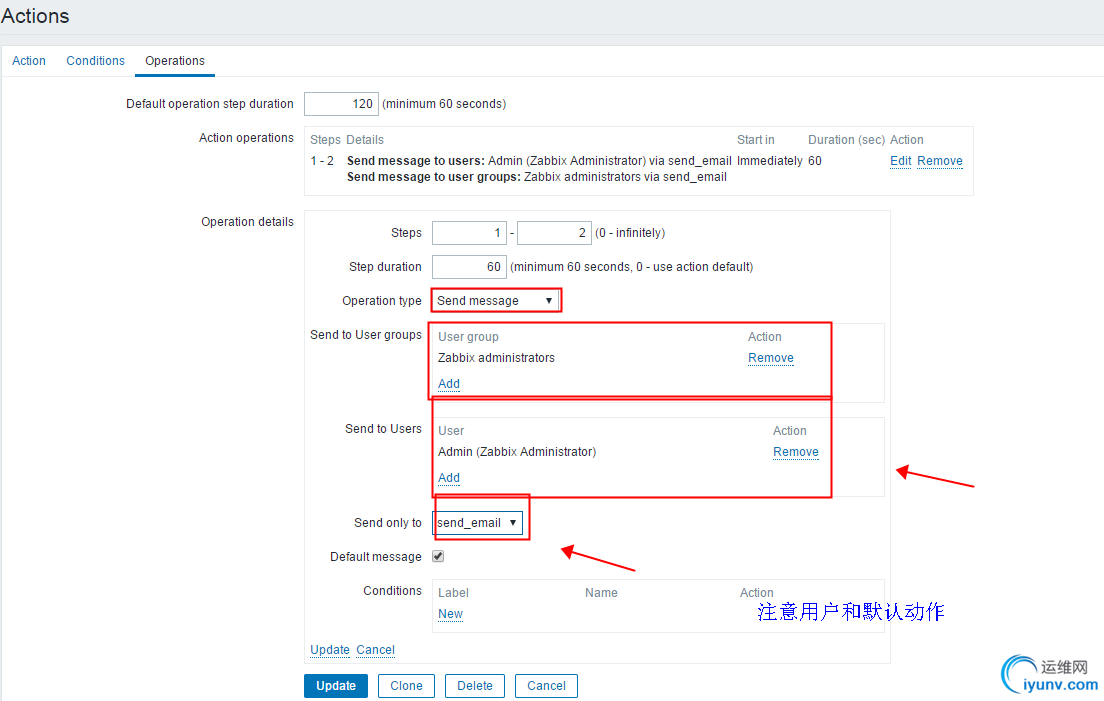Click the Delete button
This screenshot has width=1104, height=701.
pos(475,686)
